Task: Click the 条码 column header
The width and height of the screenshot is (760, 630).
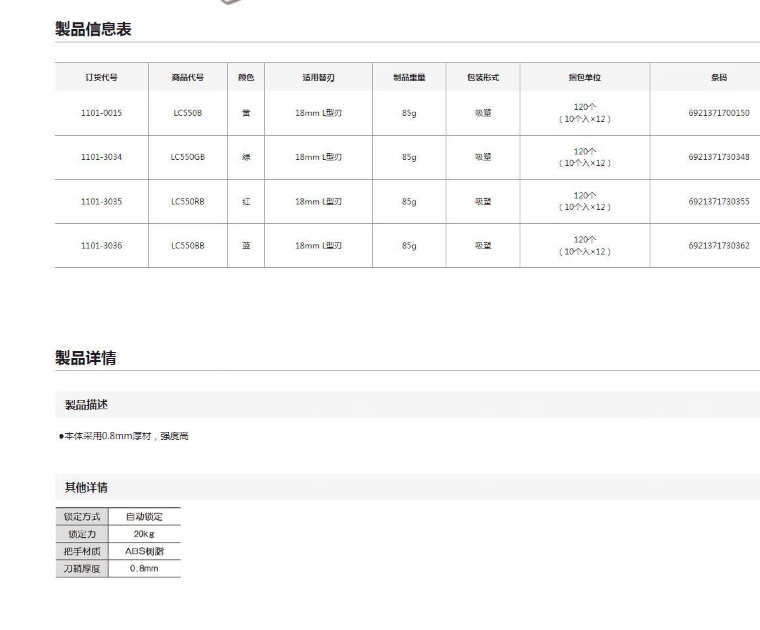Action: pos(718,77)
